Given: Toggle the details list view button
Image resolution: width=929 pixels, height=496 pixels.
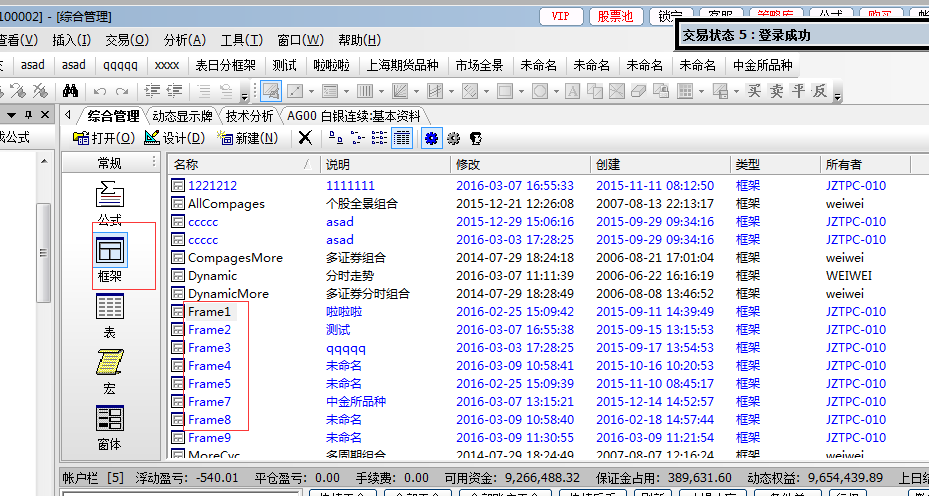Looking at the screenshot, I should point(402,138).
